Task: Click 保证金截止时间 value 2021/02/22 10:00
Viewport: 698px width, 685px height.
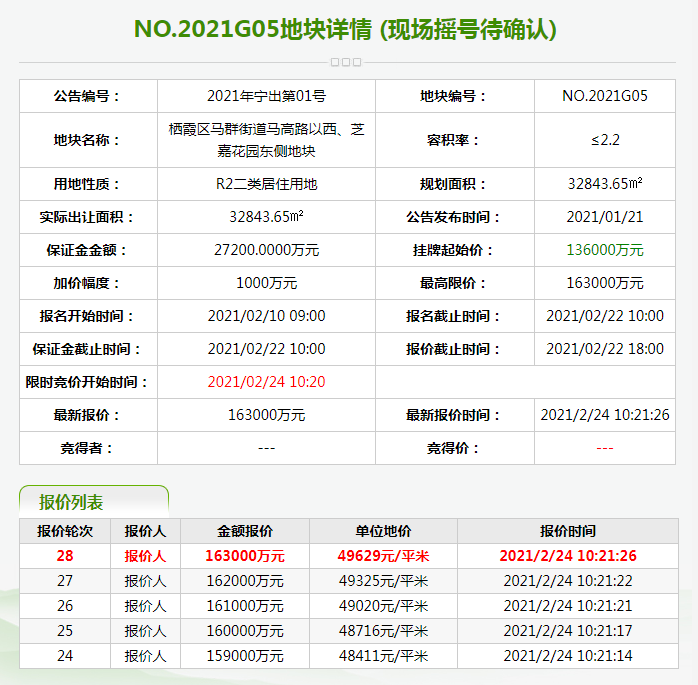Action: (266, 349)
